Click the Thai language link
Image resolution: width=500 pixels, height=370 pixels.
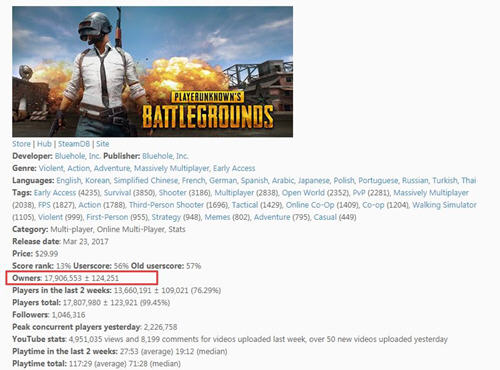[469, 180]
